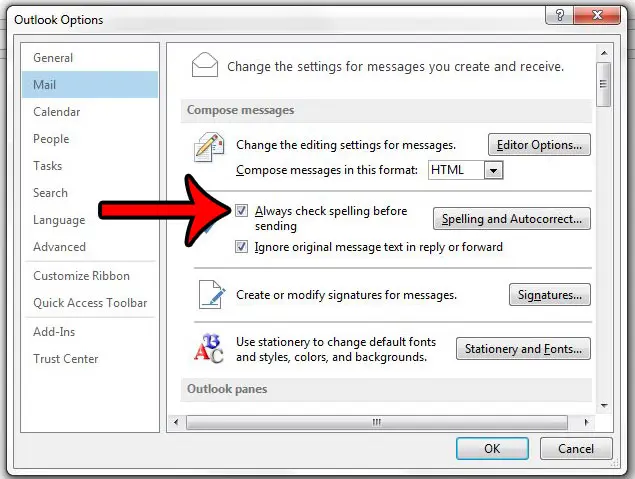
Task: Open Customize Ribbon settings
Action: pyautogui.click(x=90, y=276)
